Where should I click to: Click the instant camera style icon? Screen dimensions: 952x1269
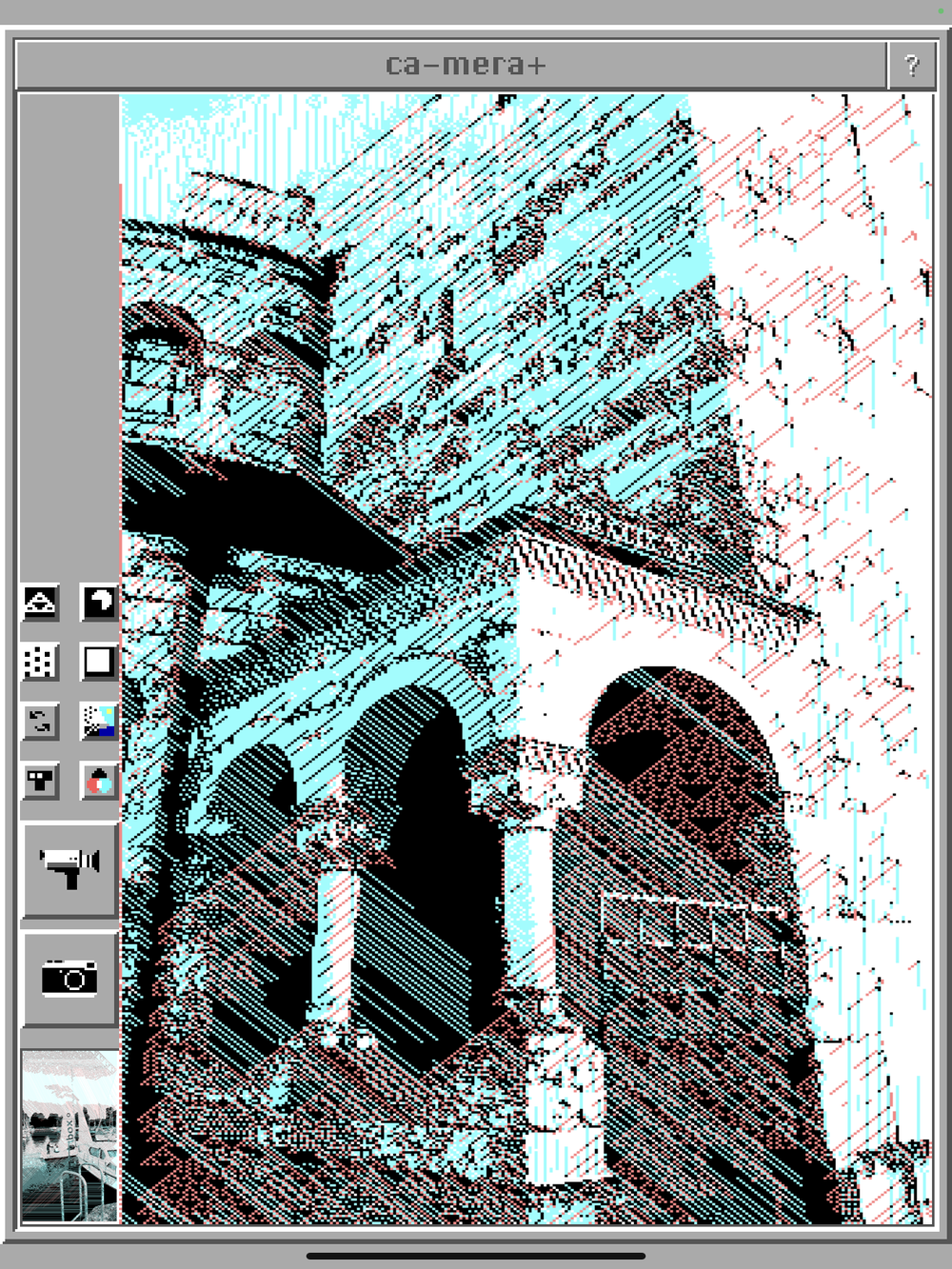[40, 782]
